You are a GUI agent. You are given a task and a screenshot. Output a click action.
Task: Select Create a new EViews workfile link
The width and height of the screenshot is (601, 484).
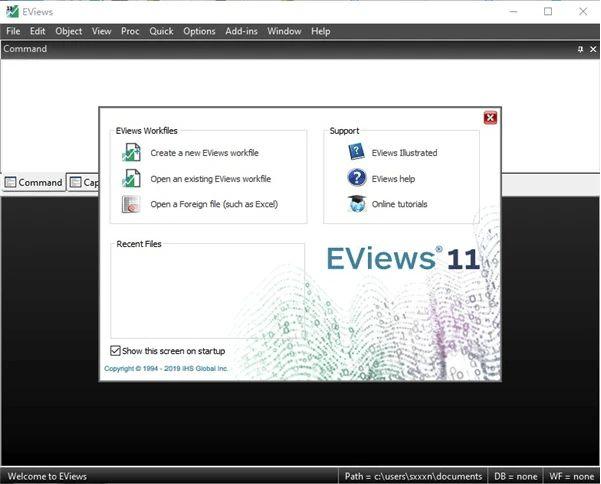click(204, 153)
